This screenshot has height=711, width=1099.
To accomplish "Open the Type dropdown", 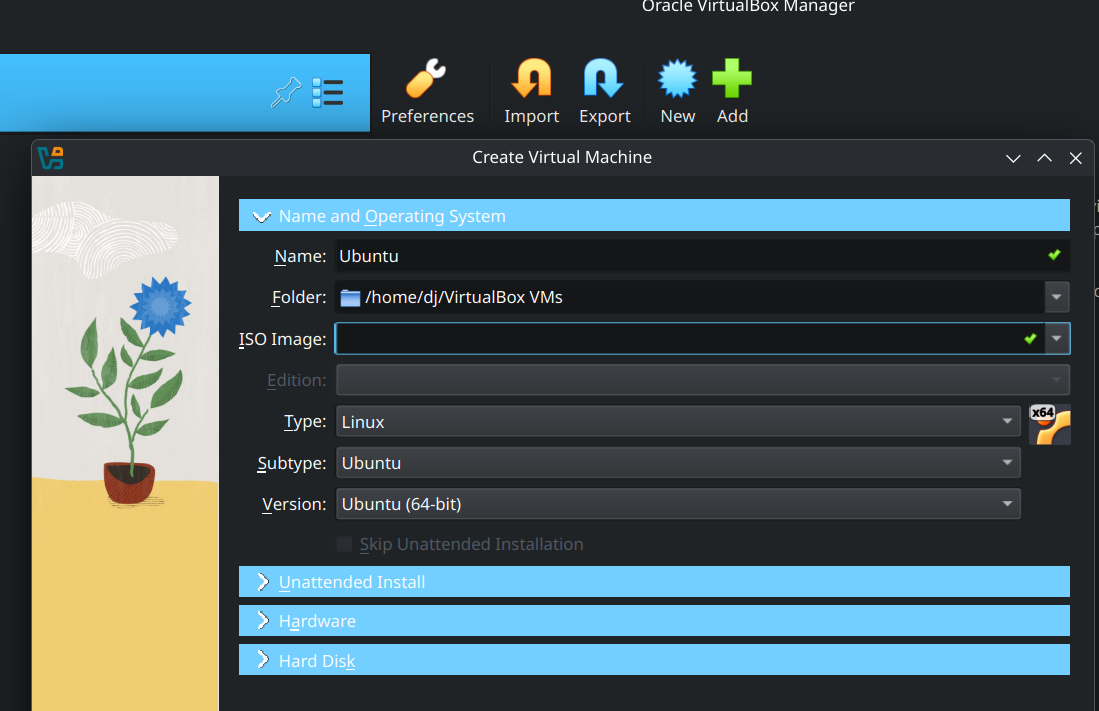I will pos(1007,421).
